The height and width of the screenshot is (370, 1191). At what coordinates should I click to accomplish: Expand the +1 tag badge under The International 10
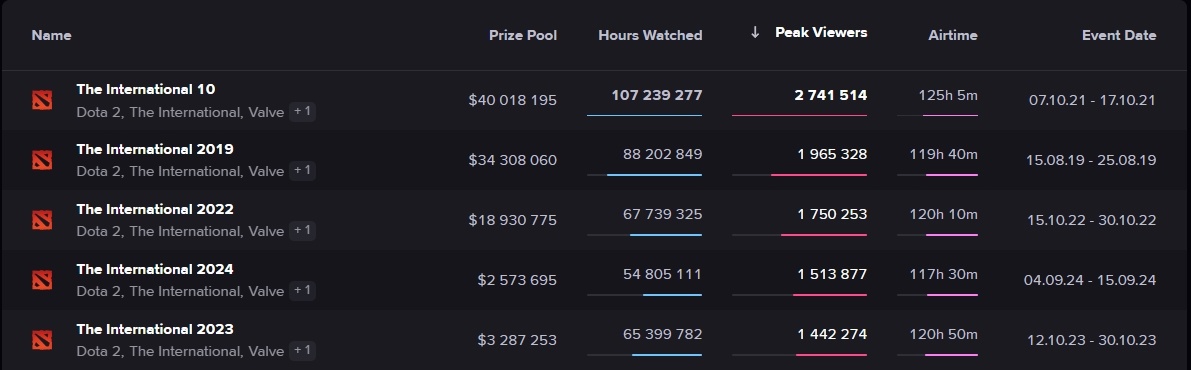coord(302,112)
